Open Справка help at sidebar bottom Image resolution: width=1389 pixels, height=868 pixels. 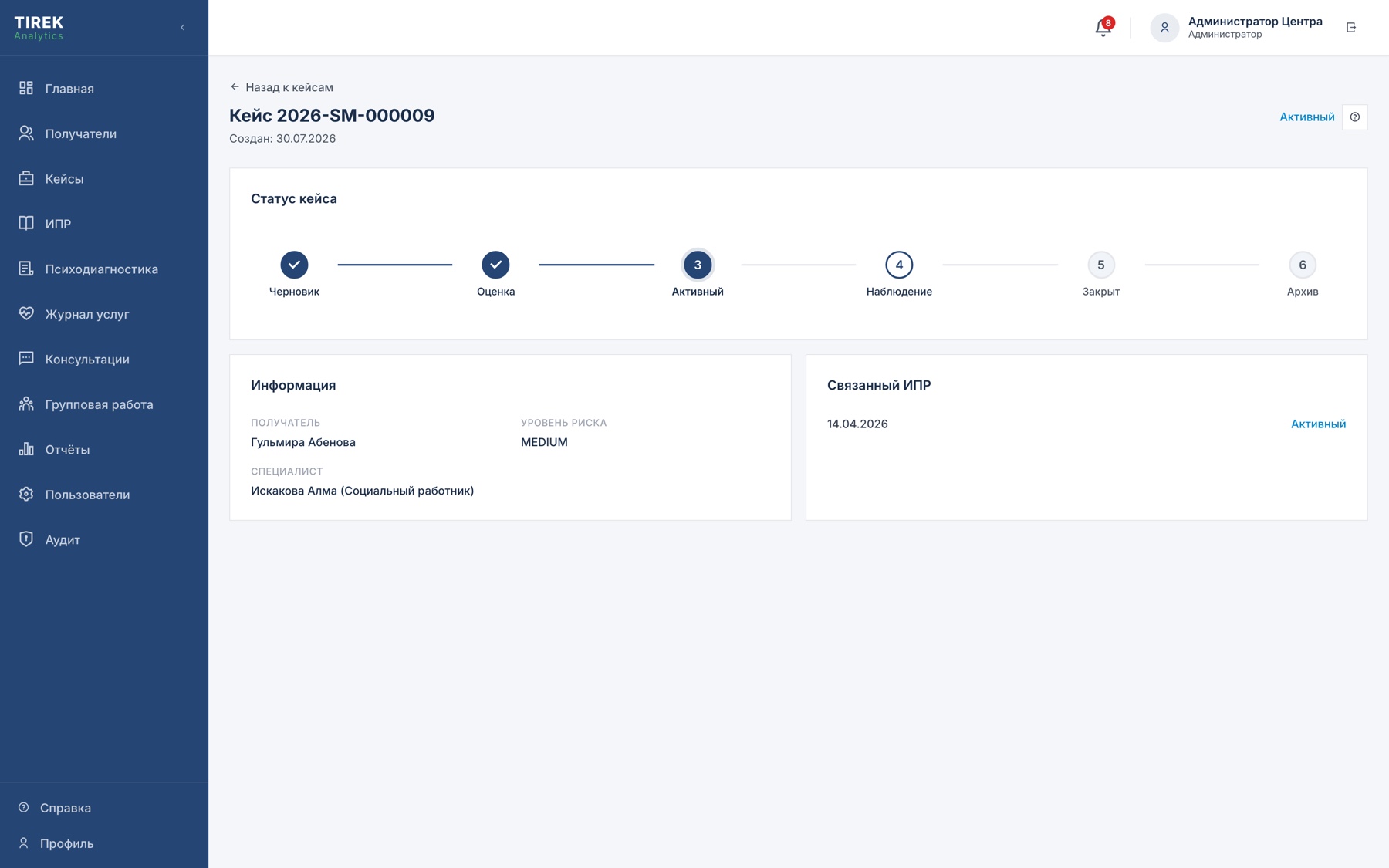pyautogui.click(x=66, y=808)
